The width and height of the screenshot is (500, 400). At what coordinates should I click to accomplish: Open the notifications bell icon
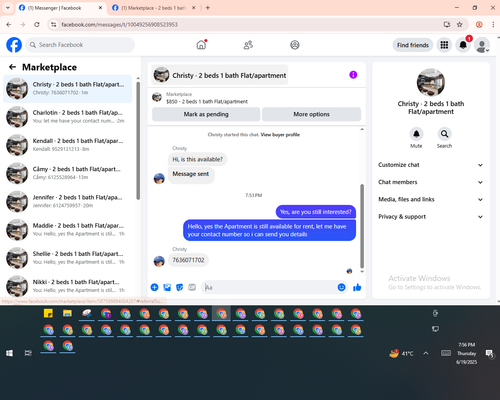(463, 45)
